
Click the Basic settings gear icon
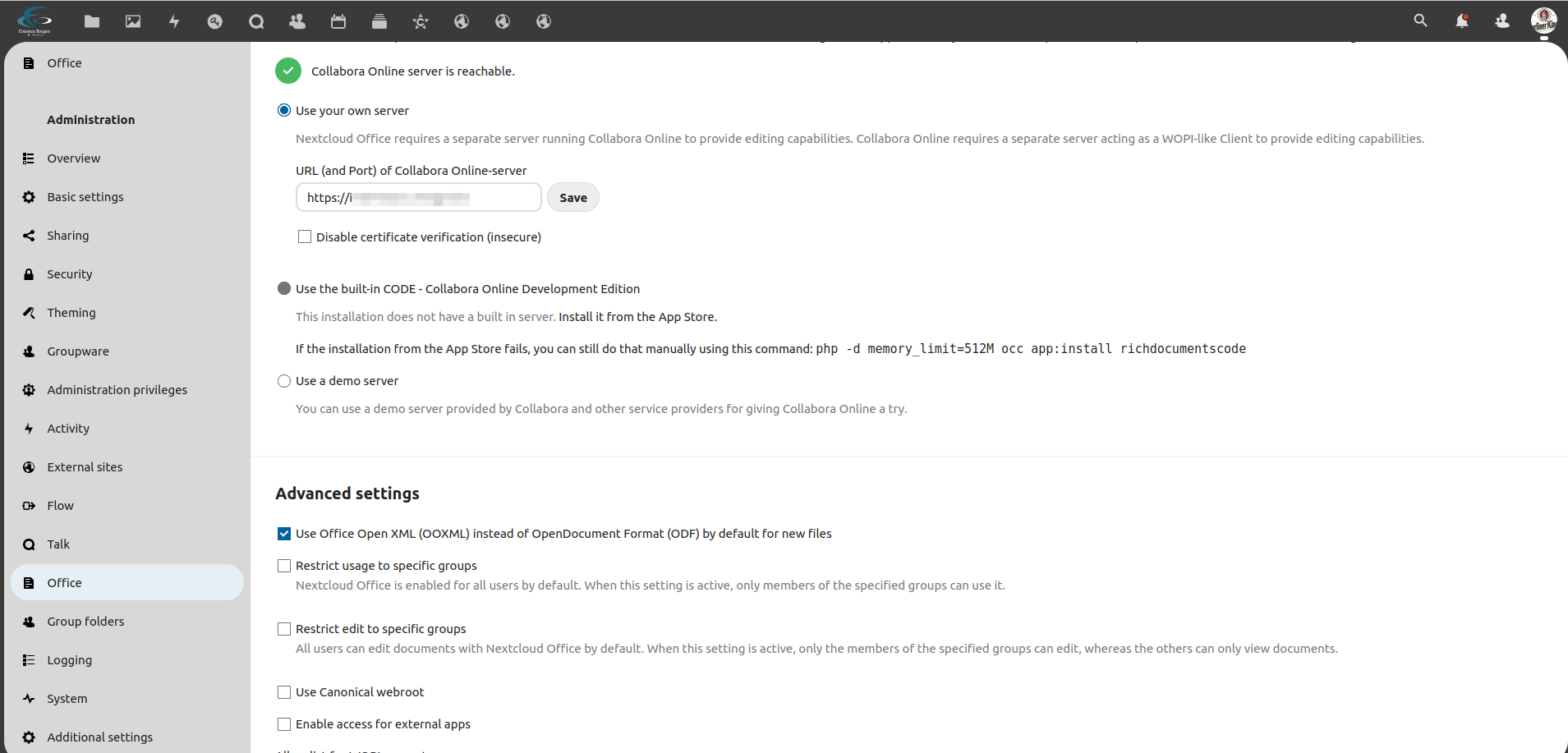[x=29, y=197]
